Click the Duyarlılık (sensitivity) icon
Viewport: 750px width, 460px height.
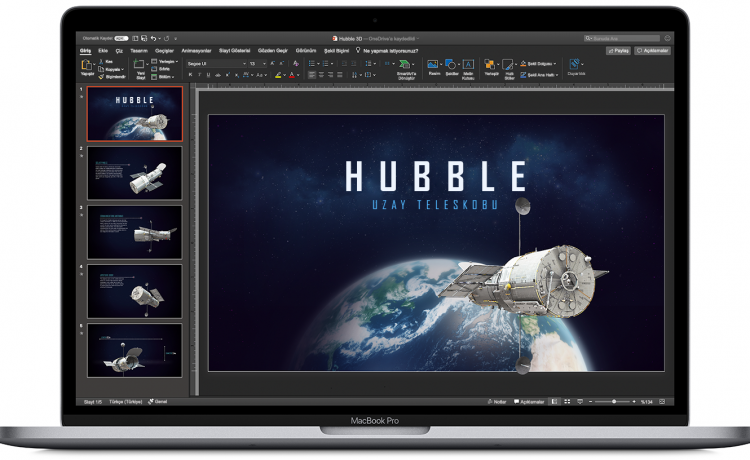(x=574, y=64)
